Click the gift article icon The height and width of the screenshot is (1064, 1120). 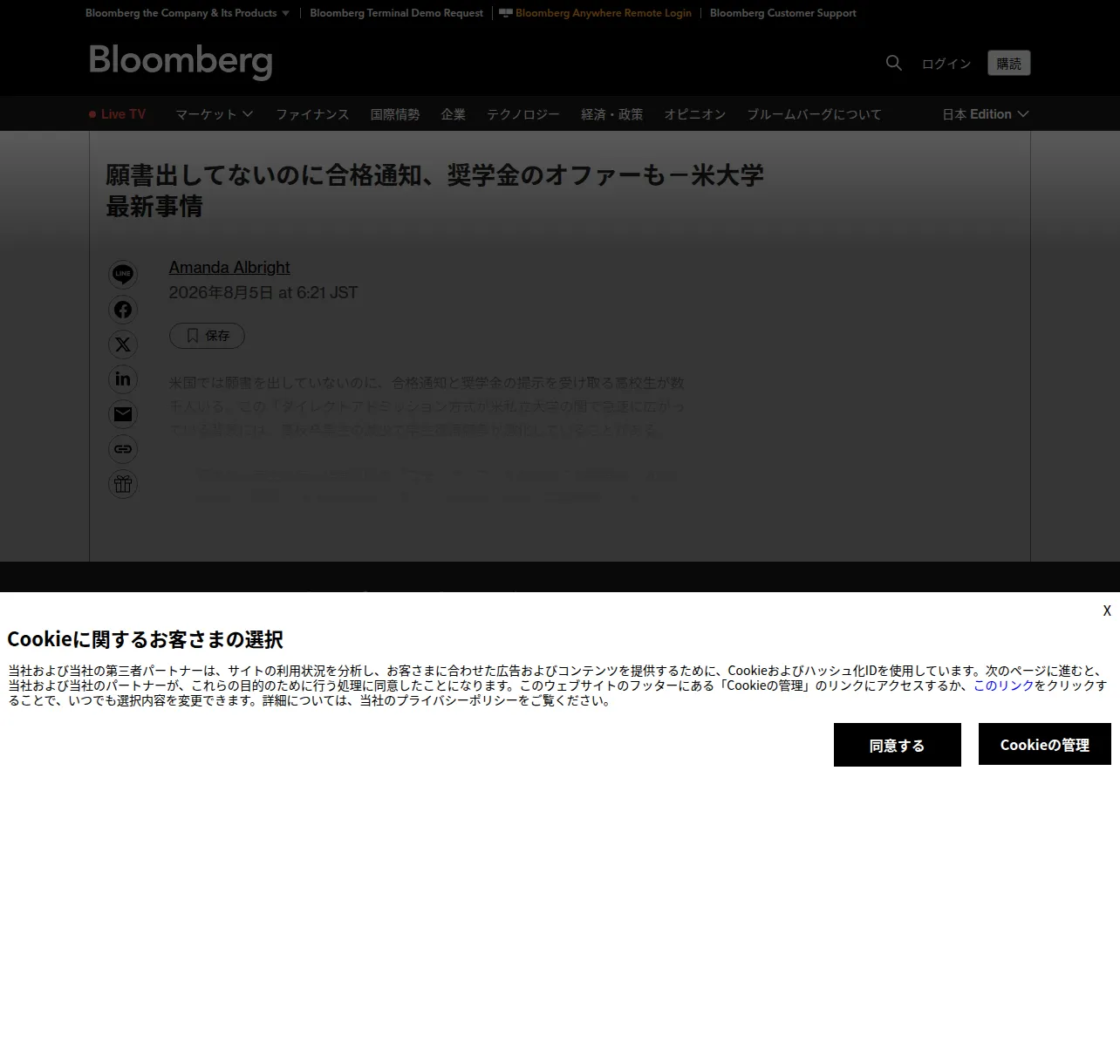tap(123, 484)
